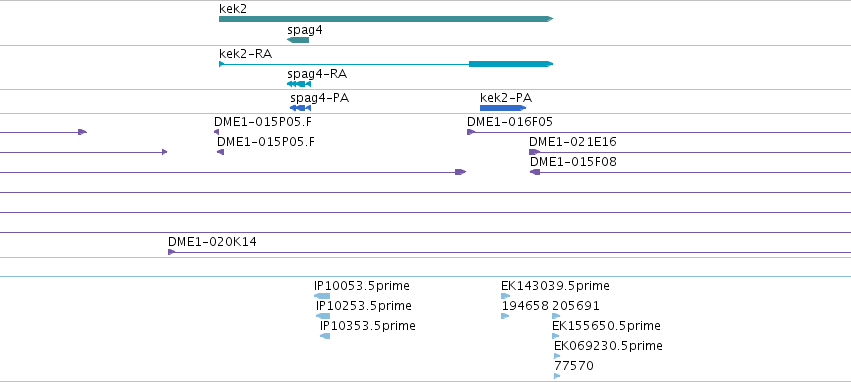The image size is (851, 382).
Task: Select the spag4-PA protein feature
Action: [301, 108]
